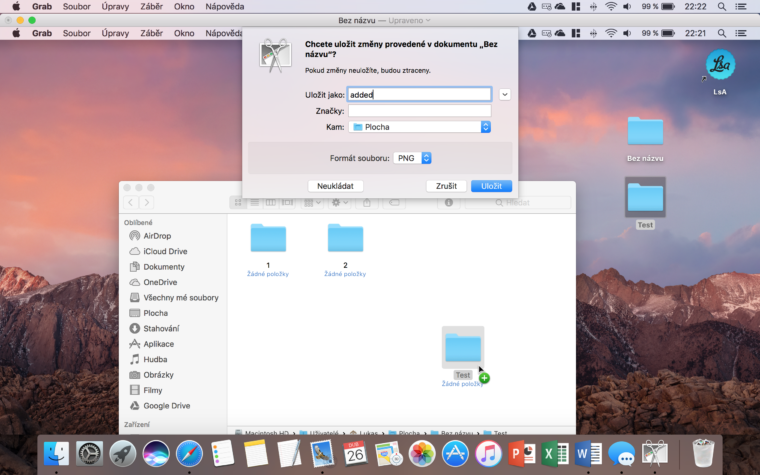Switch Finder to Cover Flow view
The image size is (760, 475).
287,203
